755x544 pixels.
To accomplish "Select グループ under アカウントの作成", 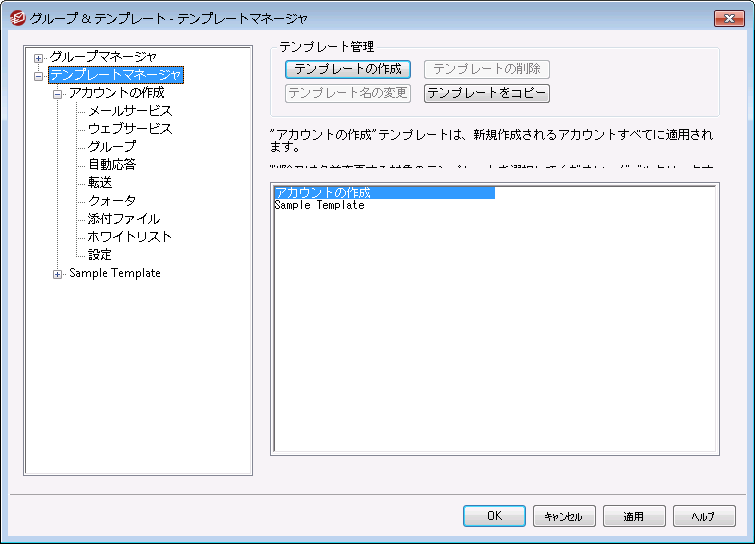I will [112, 147].
